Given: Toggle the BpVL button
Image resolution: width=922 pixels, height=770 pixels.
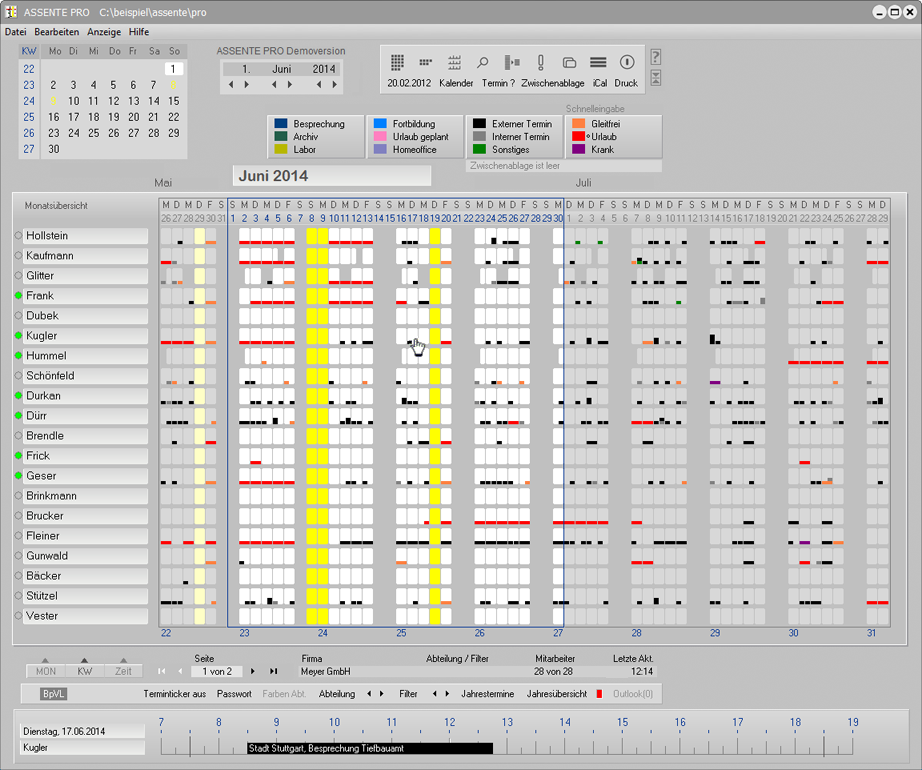Looking at the screenshot, I should (53, 694).
